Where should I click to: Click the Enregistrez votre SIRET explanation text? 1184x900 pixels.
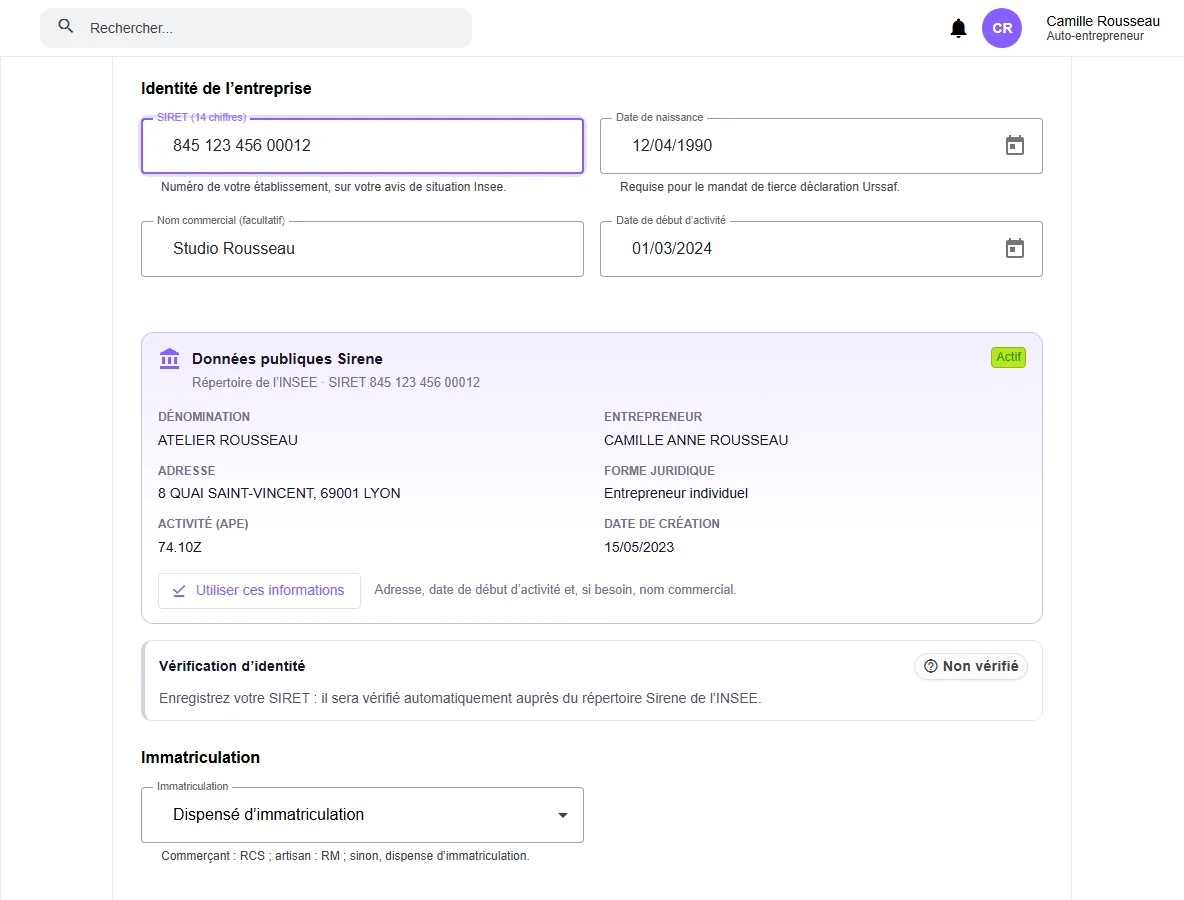click(x=460, y=698)
